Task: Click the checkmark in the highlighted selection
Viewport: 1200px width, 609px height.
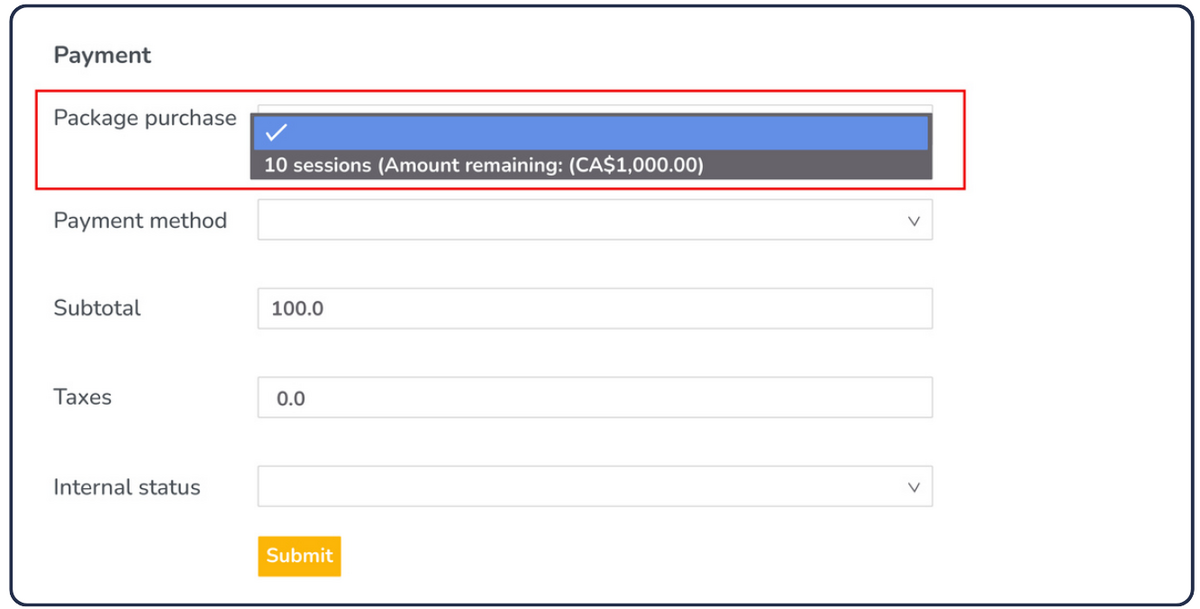Action: point(278,130)
